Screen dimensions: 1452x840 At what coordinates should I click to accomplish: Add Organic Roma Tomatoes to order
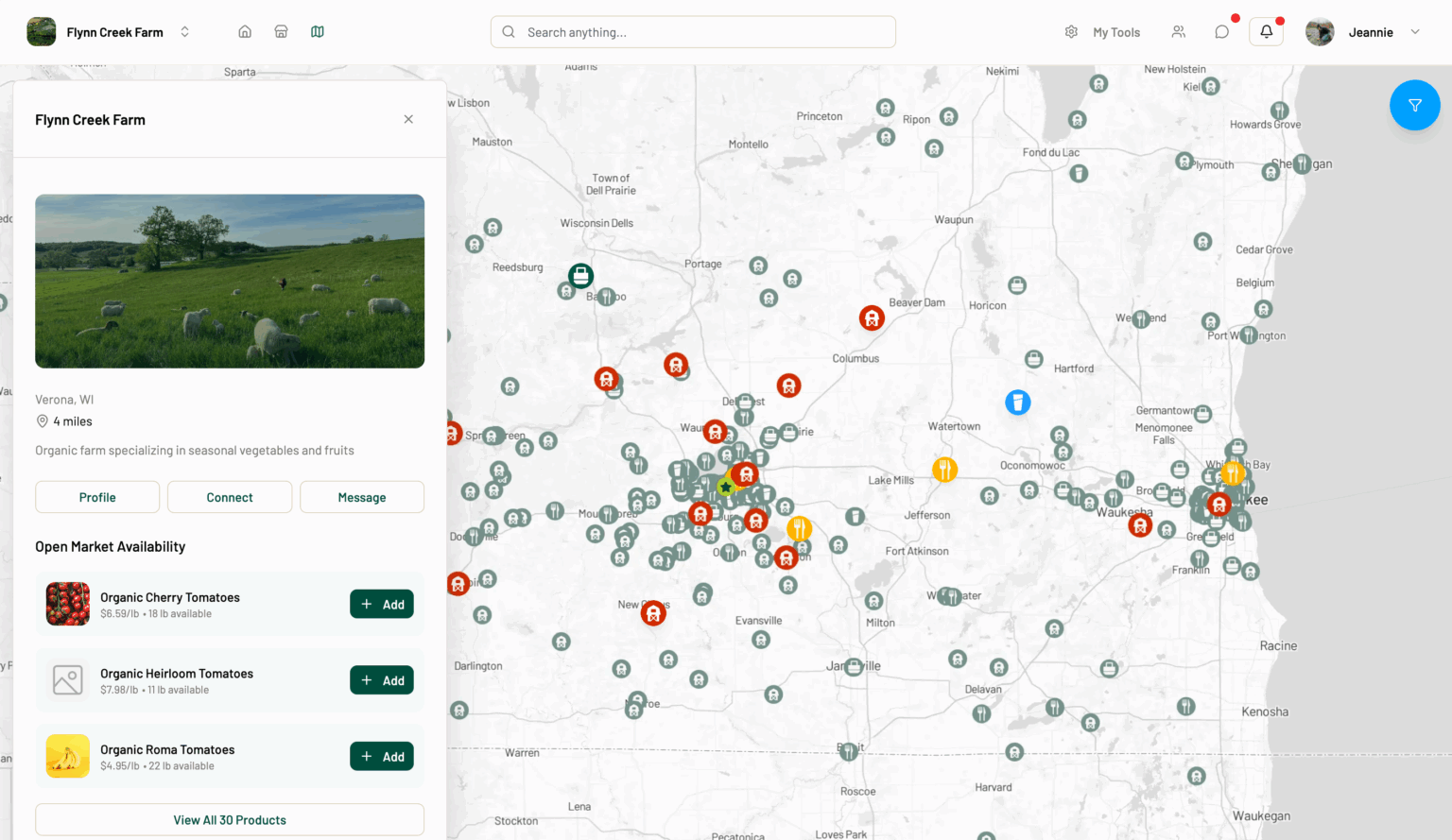(x=382, y=757)
